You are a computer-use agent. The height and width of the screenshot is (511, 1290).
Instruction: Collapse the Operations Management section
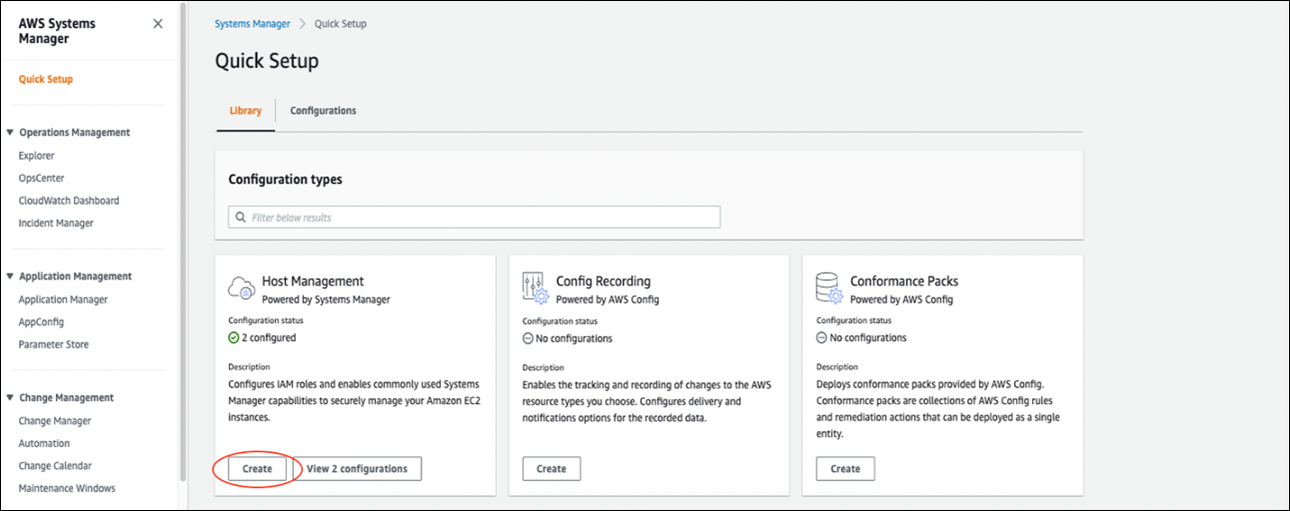pos(10,132)
